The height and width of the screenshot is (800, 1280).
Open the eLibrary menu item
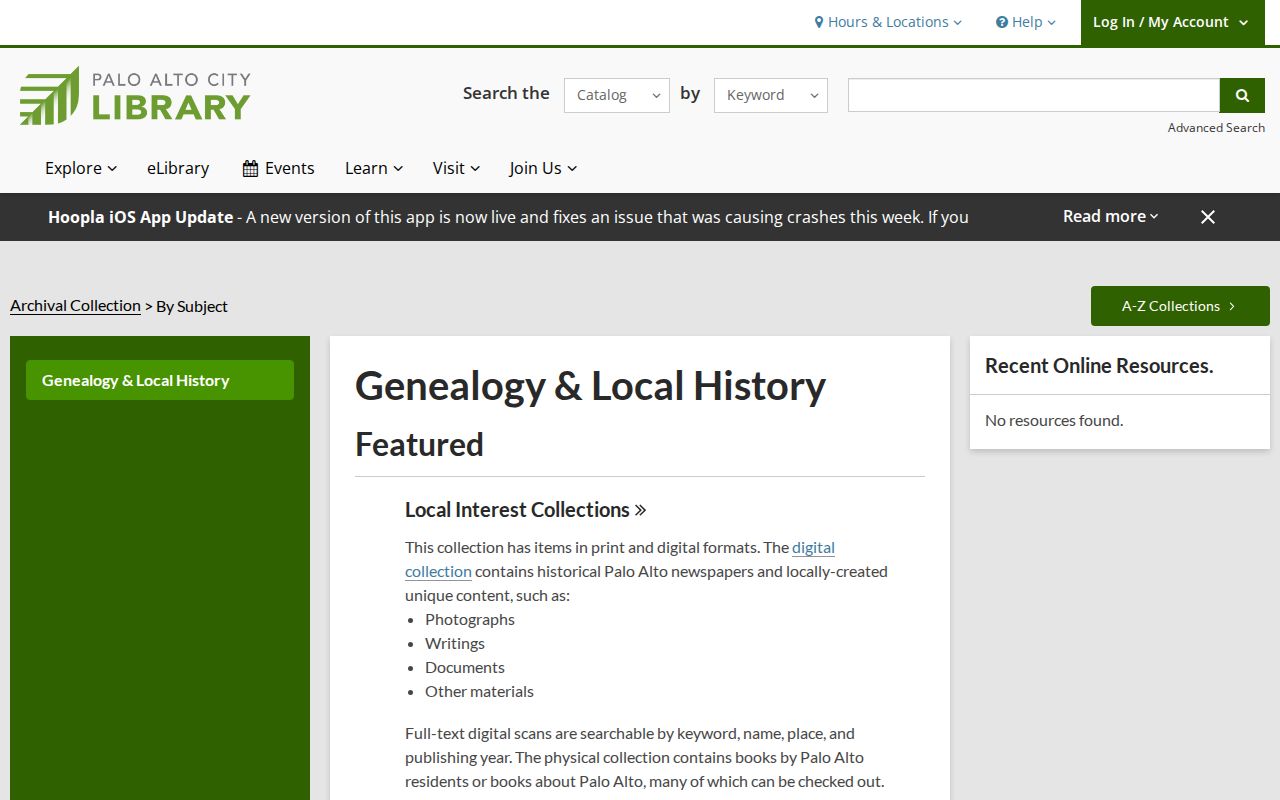tap(178, 168)
